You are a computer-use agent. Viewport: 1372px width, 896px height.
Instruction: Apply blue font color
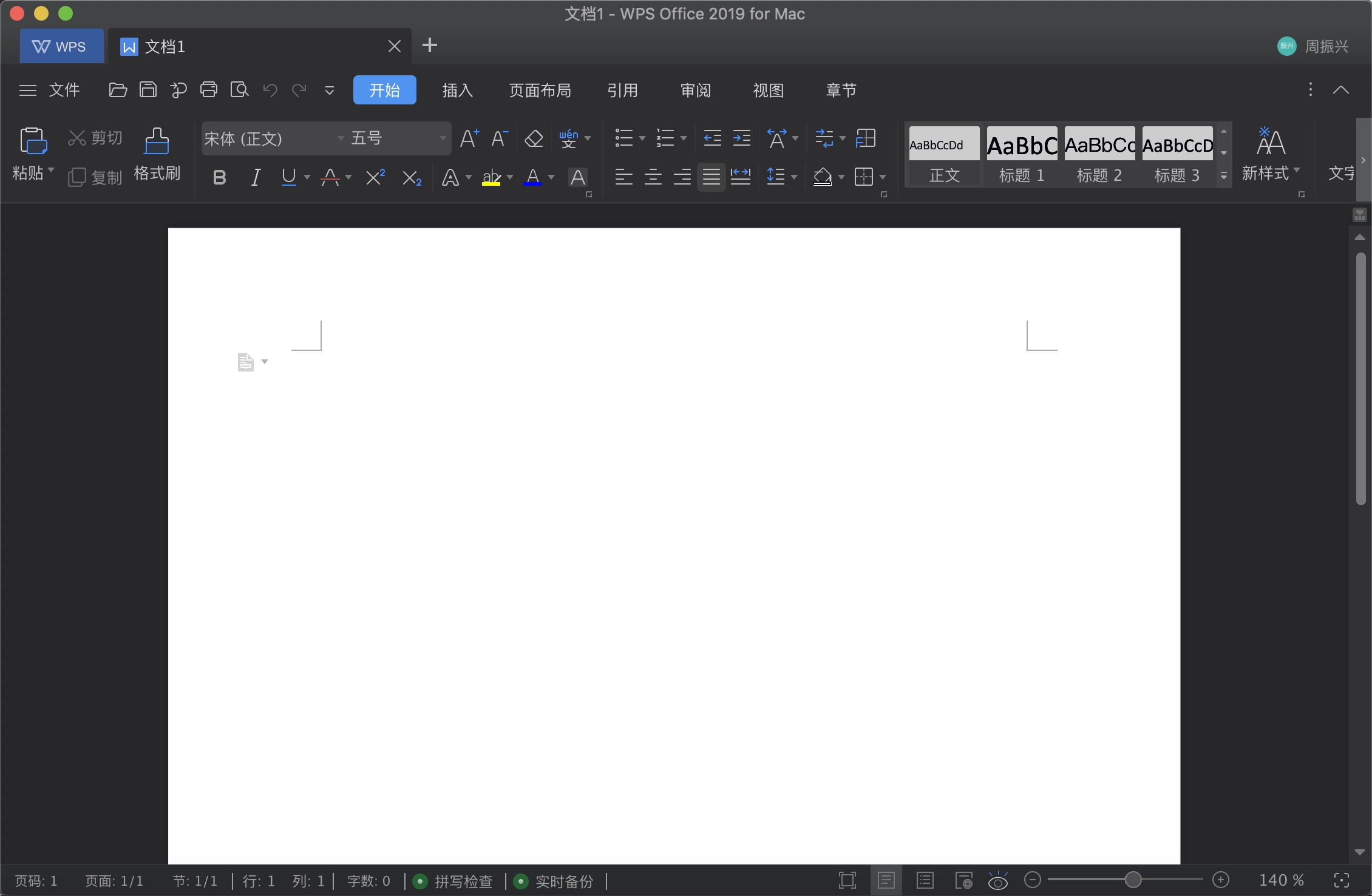532,177
